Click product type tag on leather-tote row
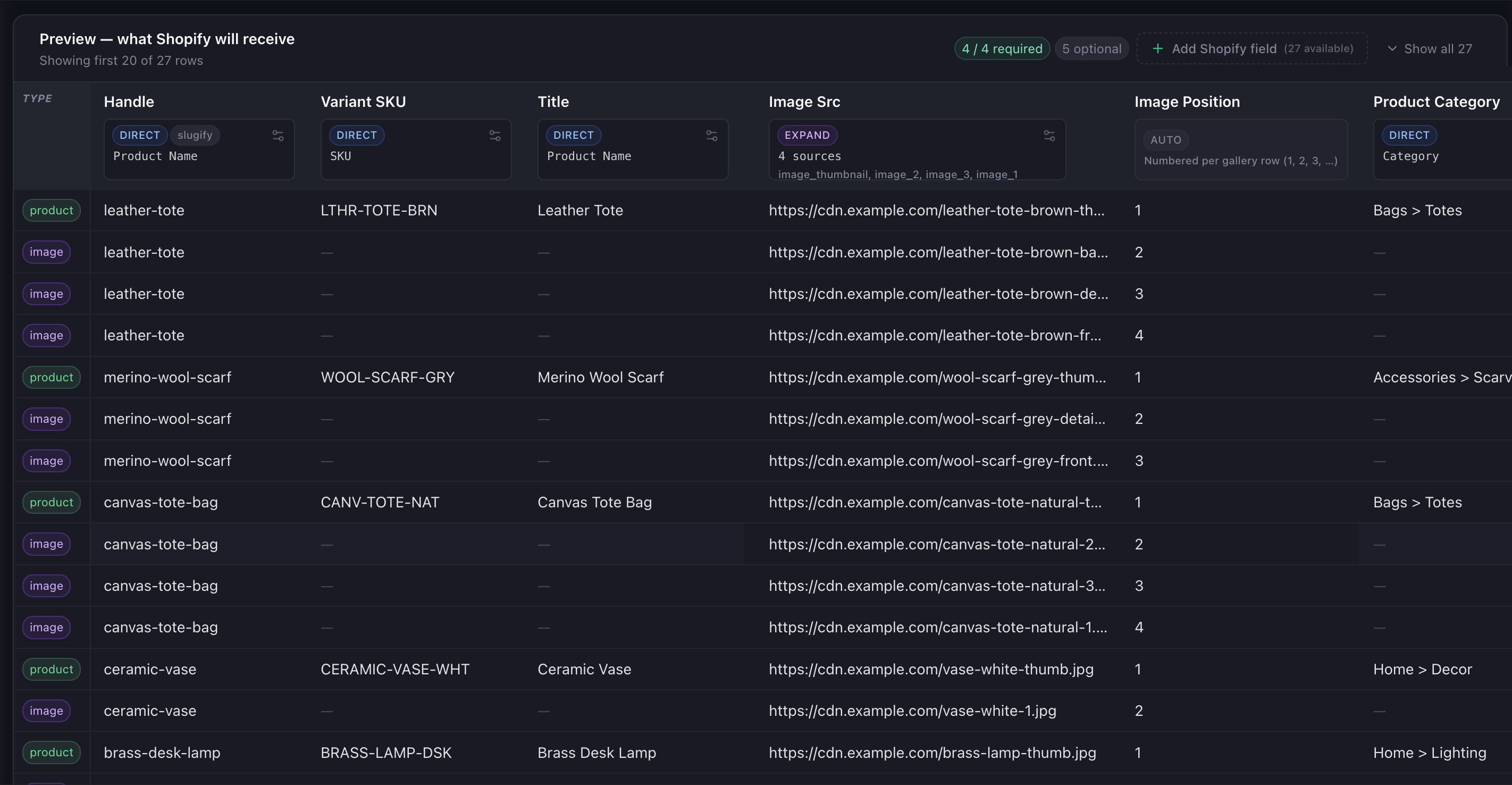The width and height of the screenshot is (1512, 785). (x=52, y=210)
